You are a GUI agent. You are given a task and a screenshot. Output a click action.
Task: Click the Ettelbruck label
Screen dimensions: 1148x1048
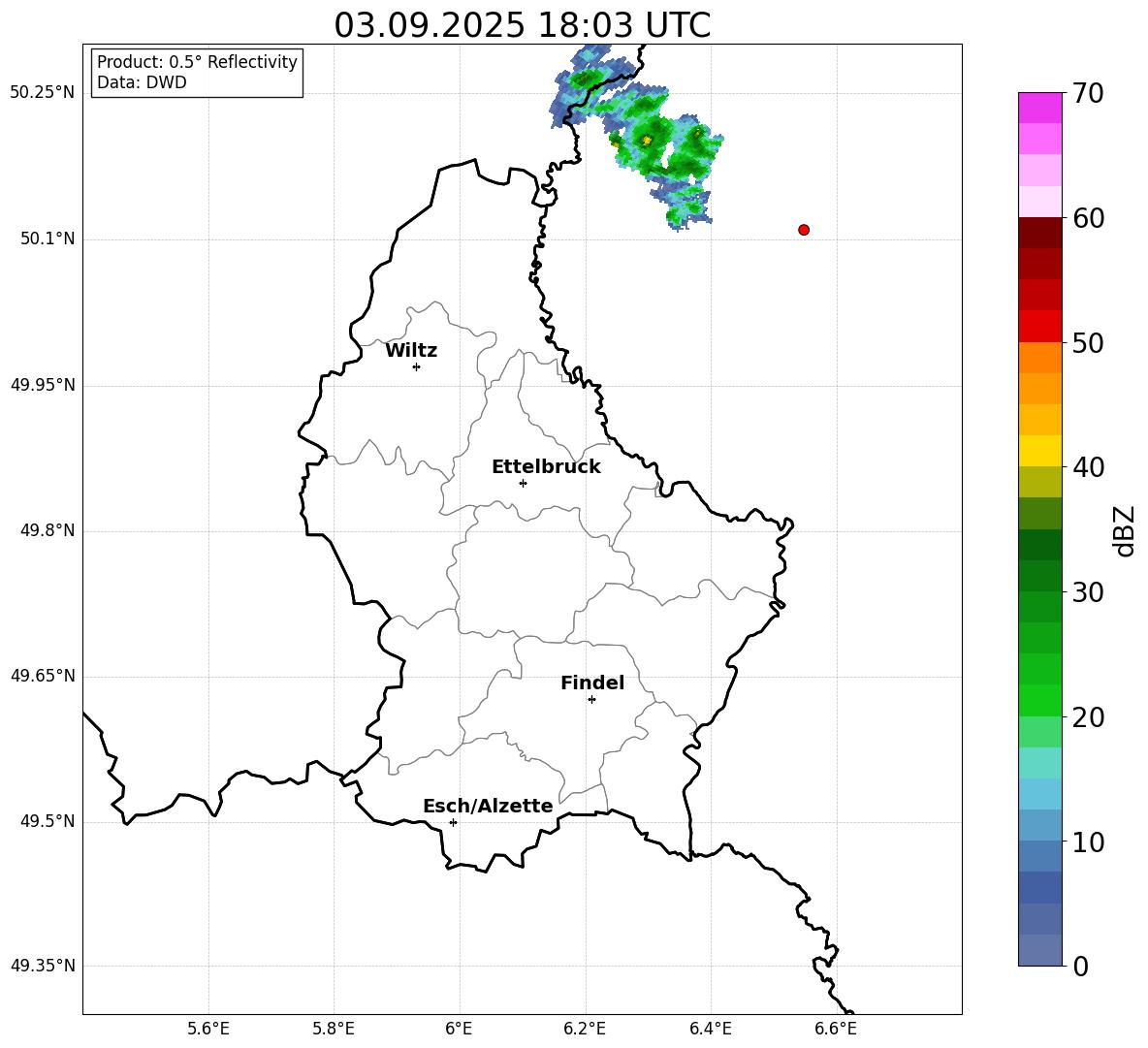coord(546,467)
